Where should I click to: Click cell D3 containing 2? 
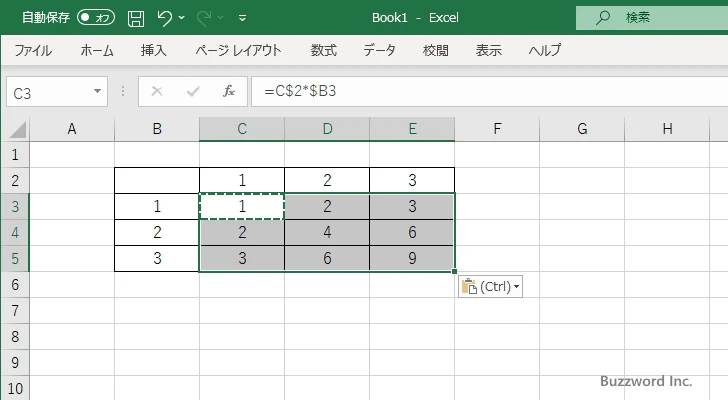(327, 206)
